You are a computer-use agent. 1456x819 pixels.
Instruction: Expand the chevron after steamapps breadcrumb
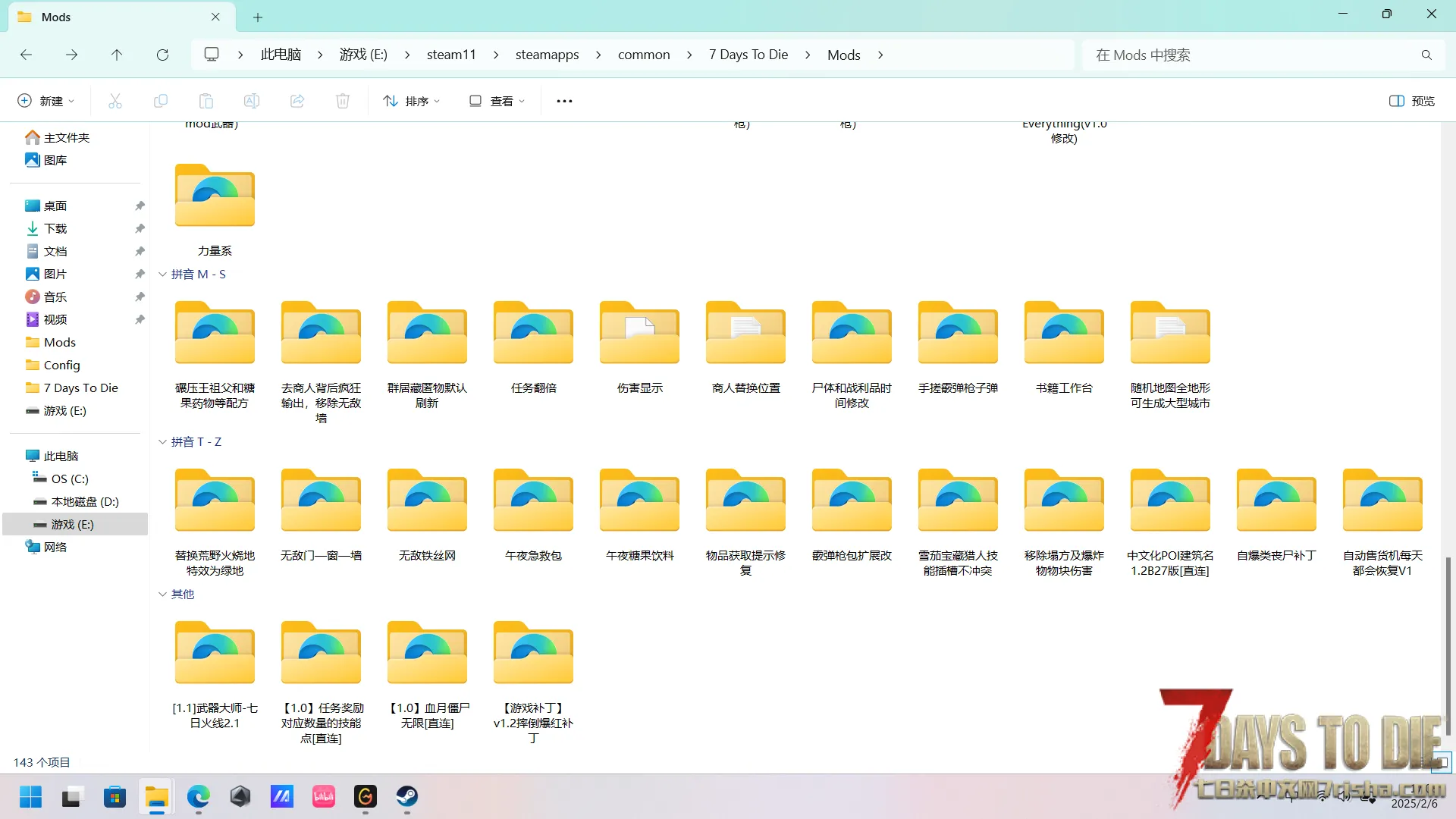point(598,55)
